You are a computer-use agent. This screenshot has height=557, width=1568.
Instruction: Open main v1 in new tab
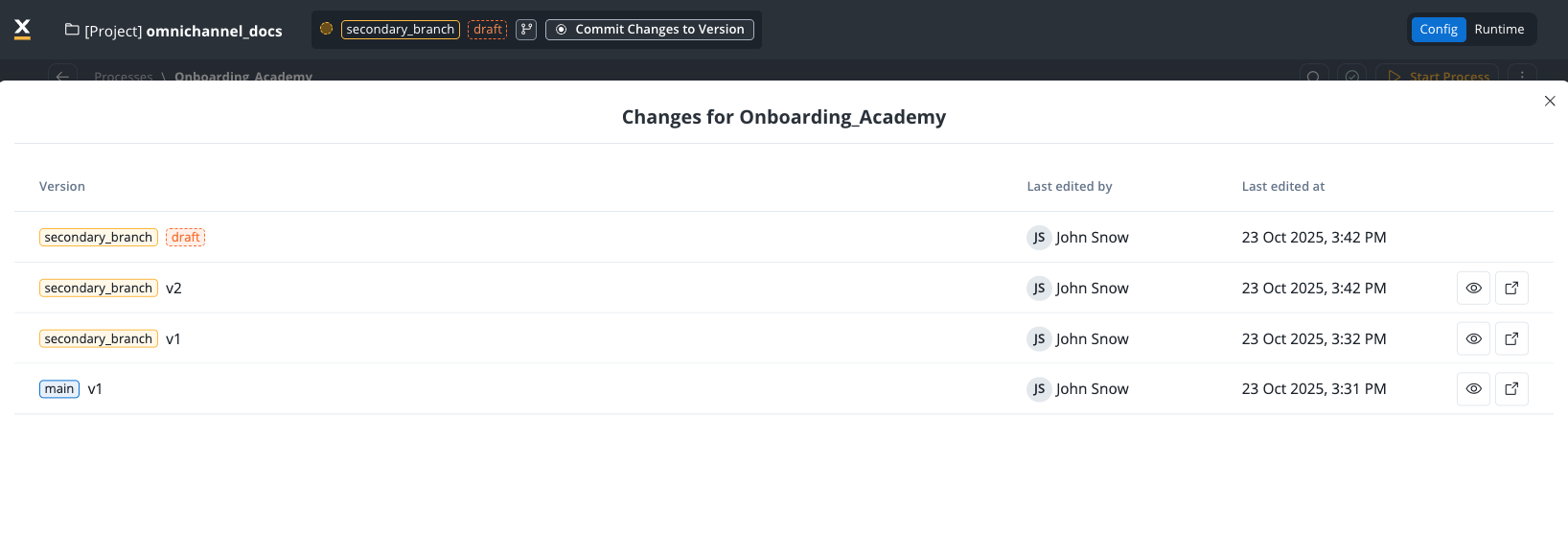click(x=1511, y=388)
